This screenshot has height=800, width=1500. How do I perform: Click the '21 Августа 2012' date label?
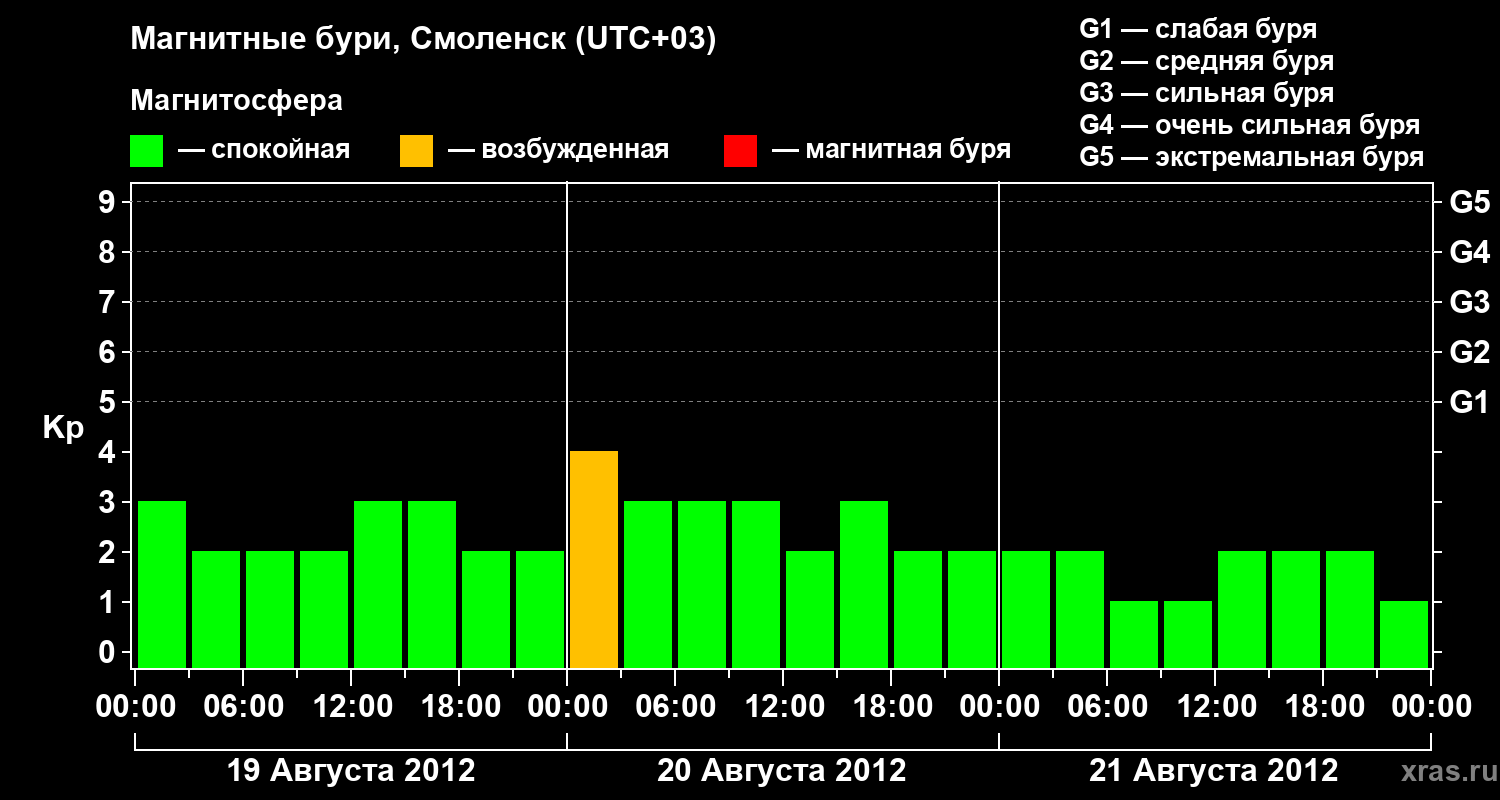[1214, 771]
